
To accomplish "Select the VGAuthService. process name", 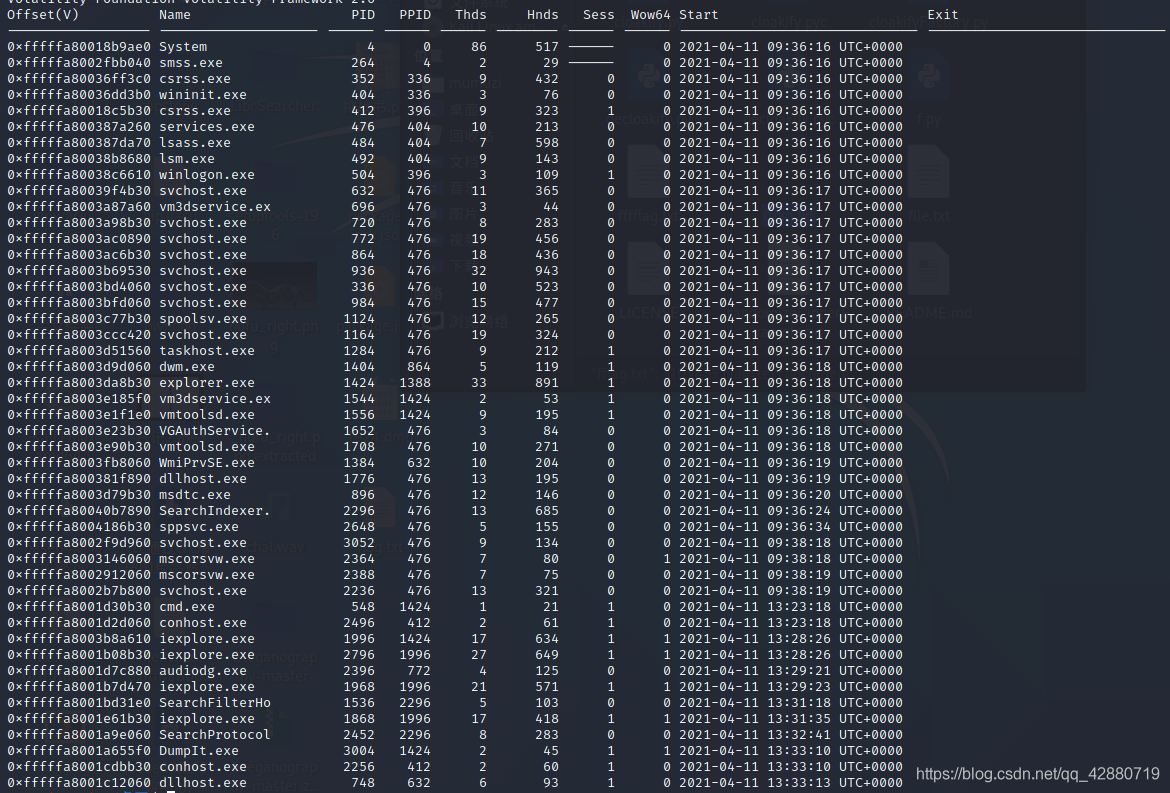I will (215, 430).
